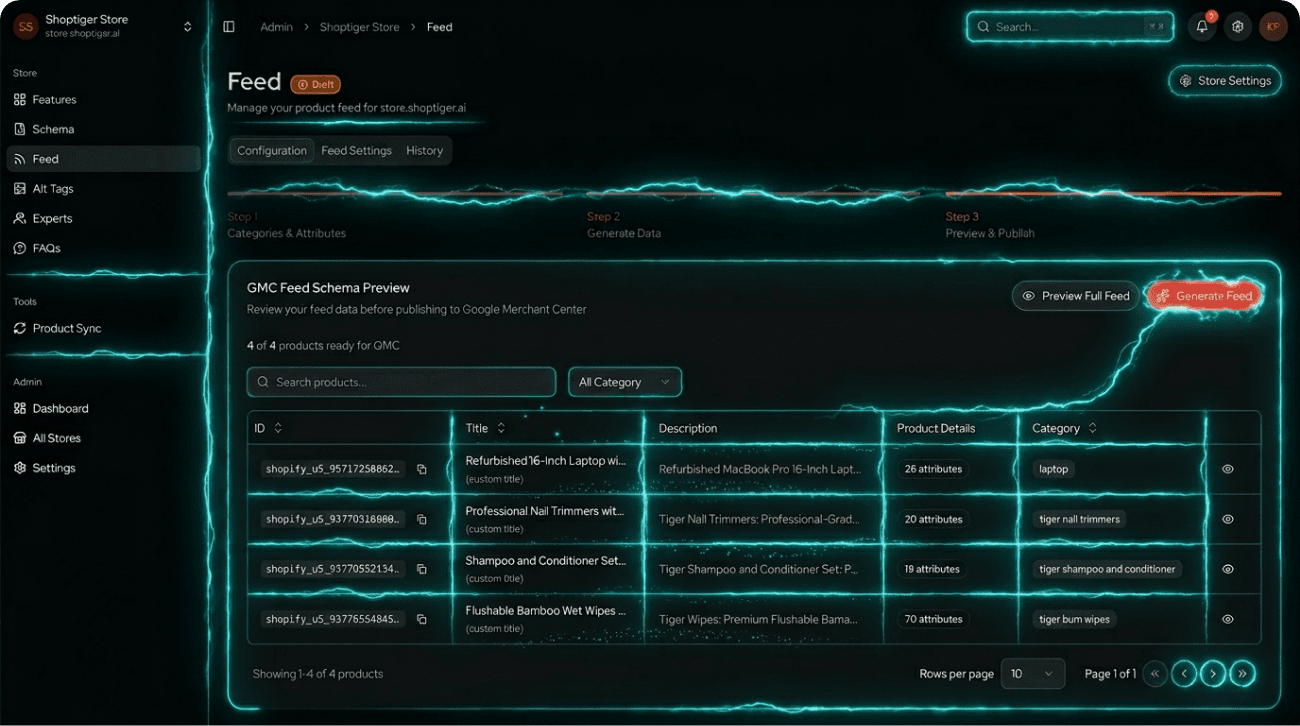View details of tiger nail trimmers row
This screenshot has width=1300, height=726.
click(x=1228, y=519)
